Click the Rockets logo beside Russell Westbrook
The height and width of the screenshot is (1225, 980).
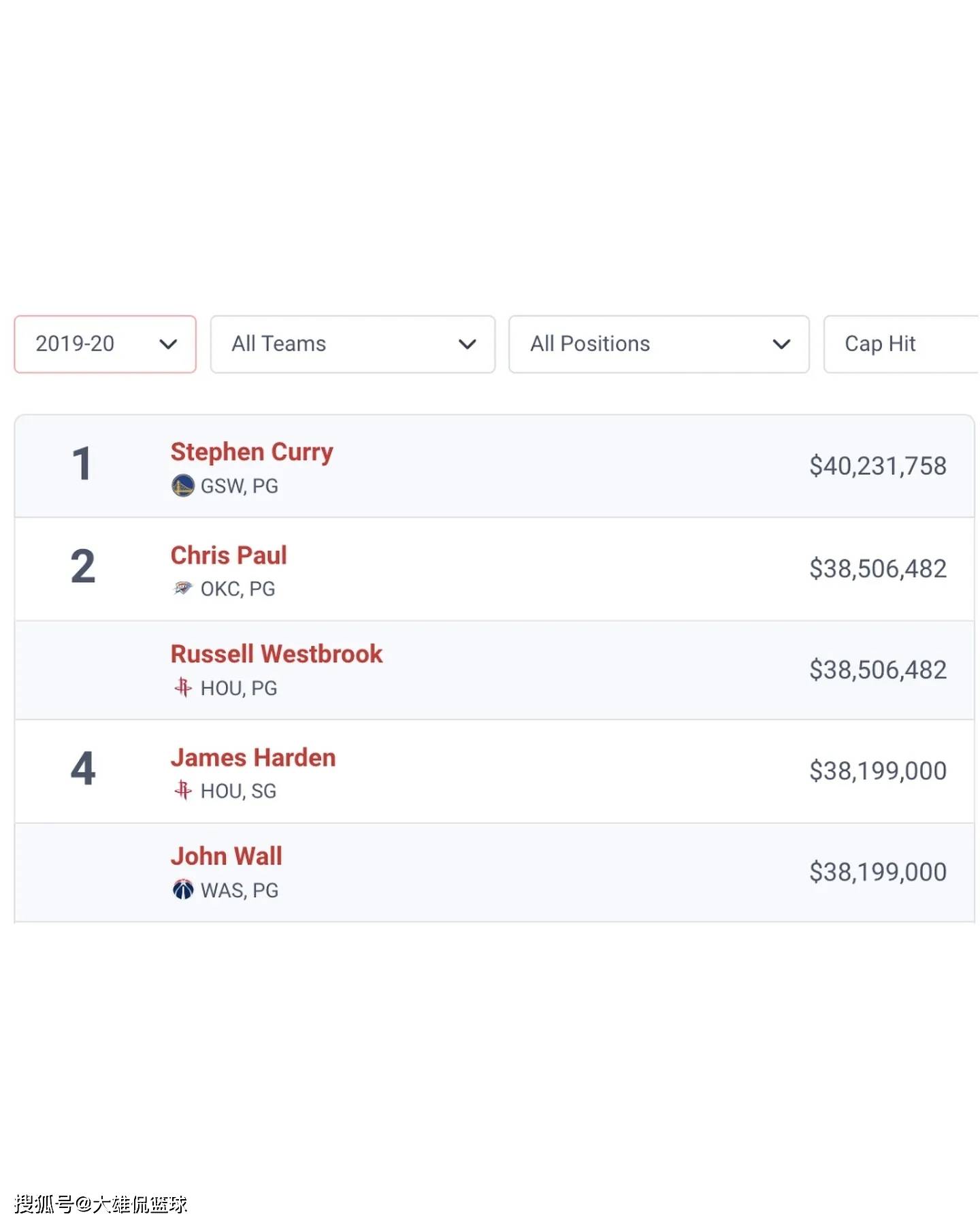pos(182,687)
